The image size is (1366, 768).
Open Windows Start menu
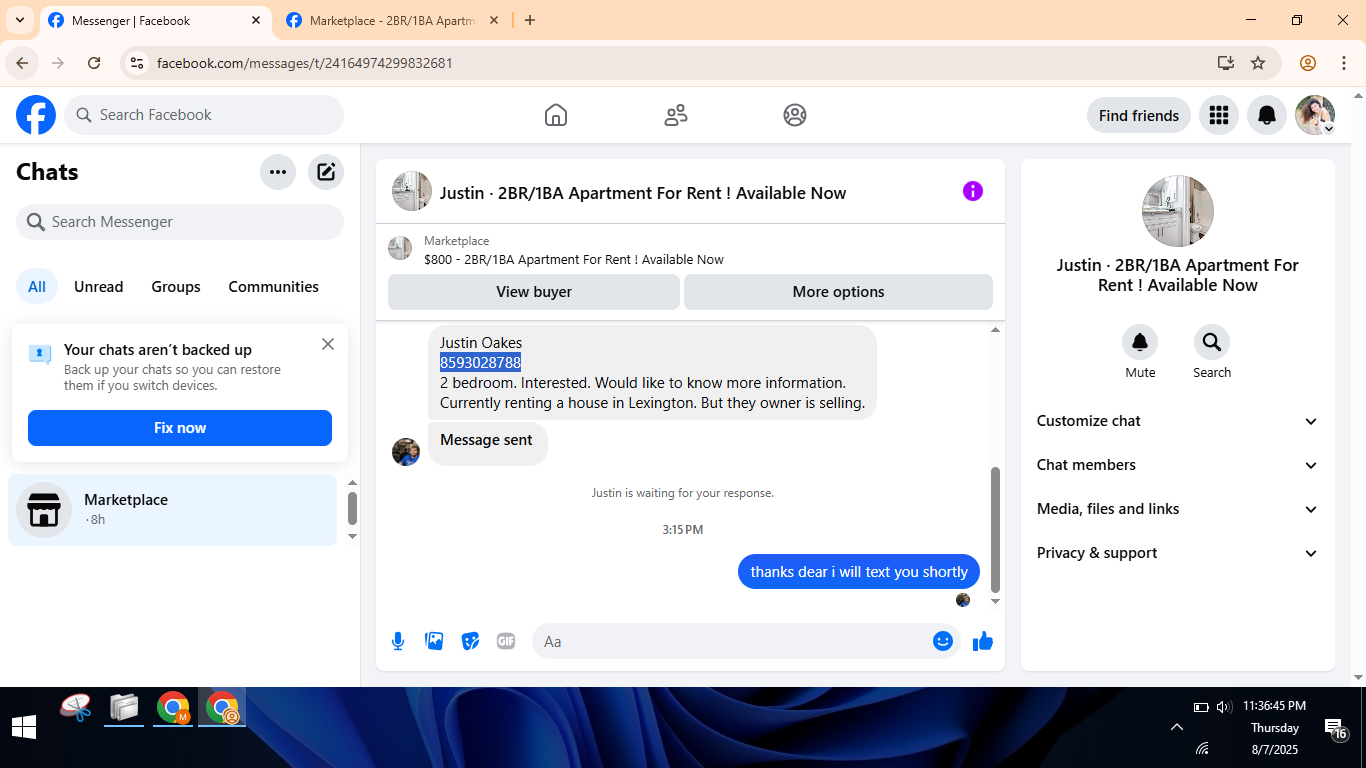[24, 727]
